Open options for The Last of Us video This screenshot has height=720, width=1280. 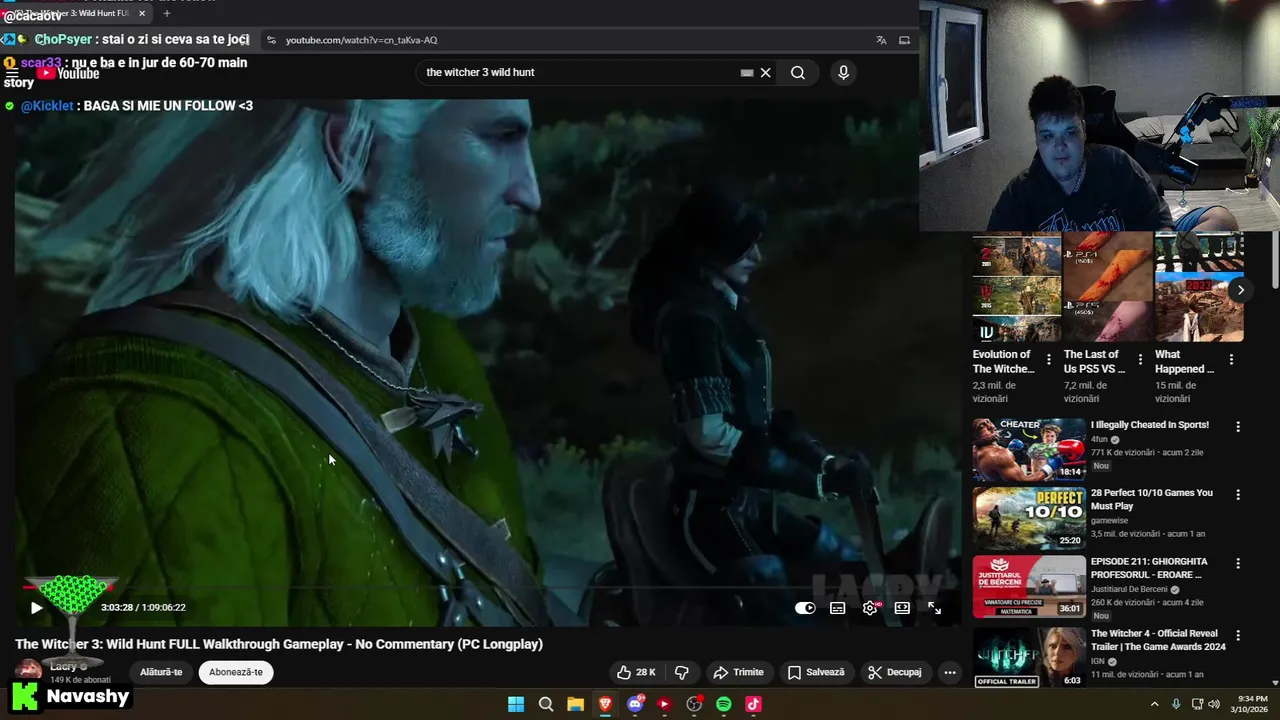(x=1140, y=360)
